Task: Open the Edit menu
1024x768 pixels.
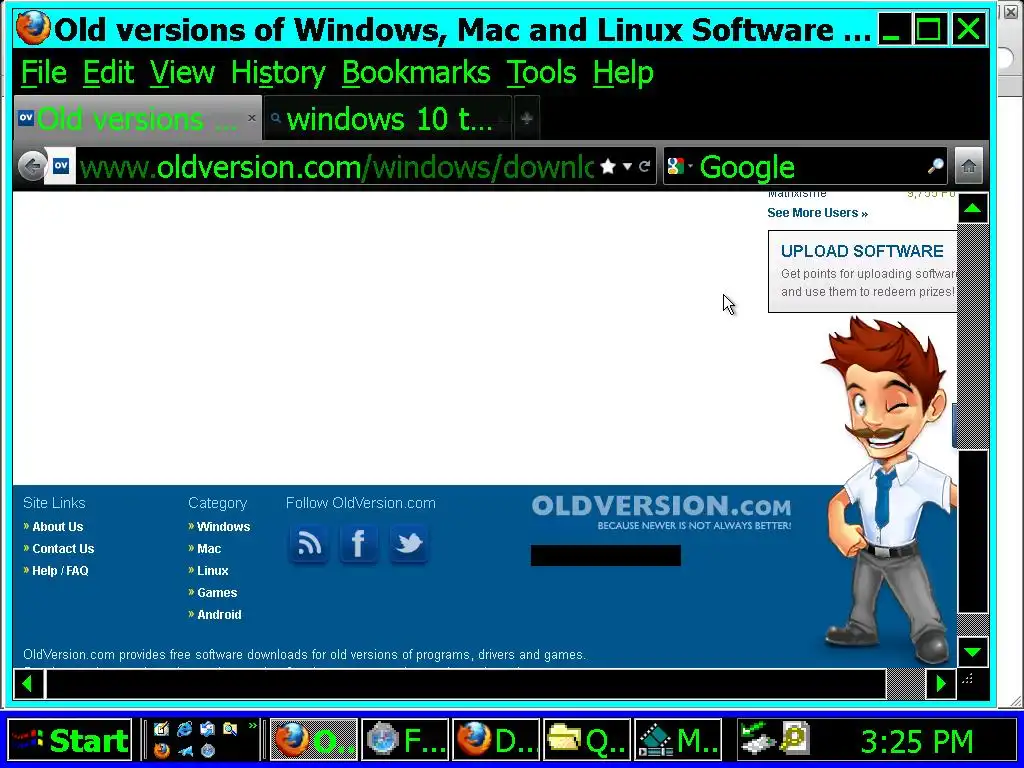Action: (108, 72)
